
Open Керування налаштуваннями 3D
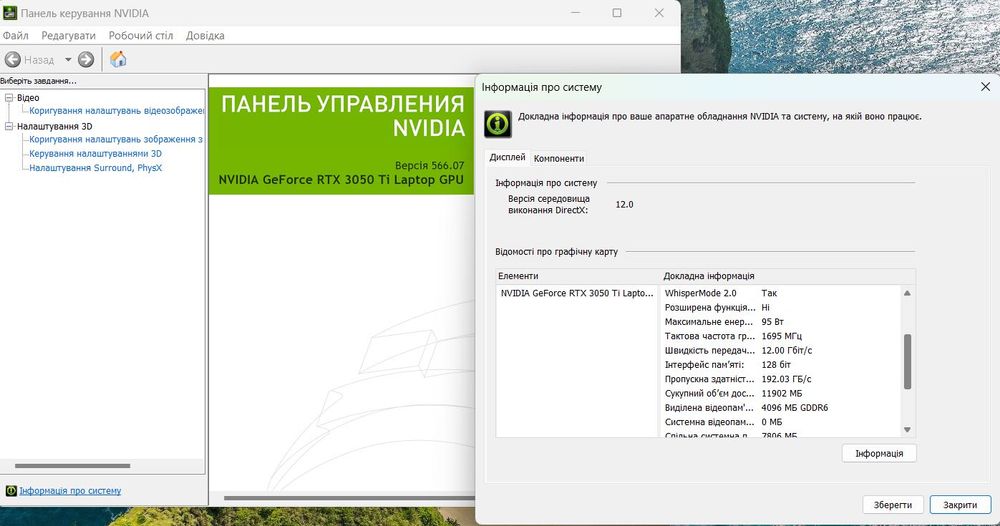point(96,154)
